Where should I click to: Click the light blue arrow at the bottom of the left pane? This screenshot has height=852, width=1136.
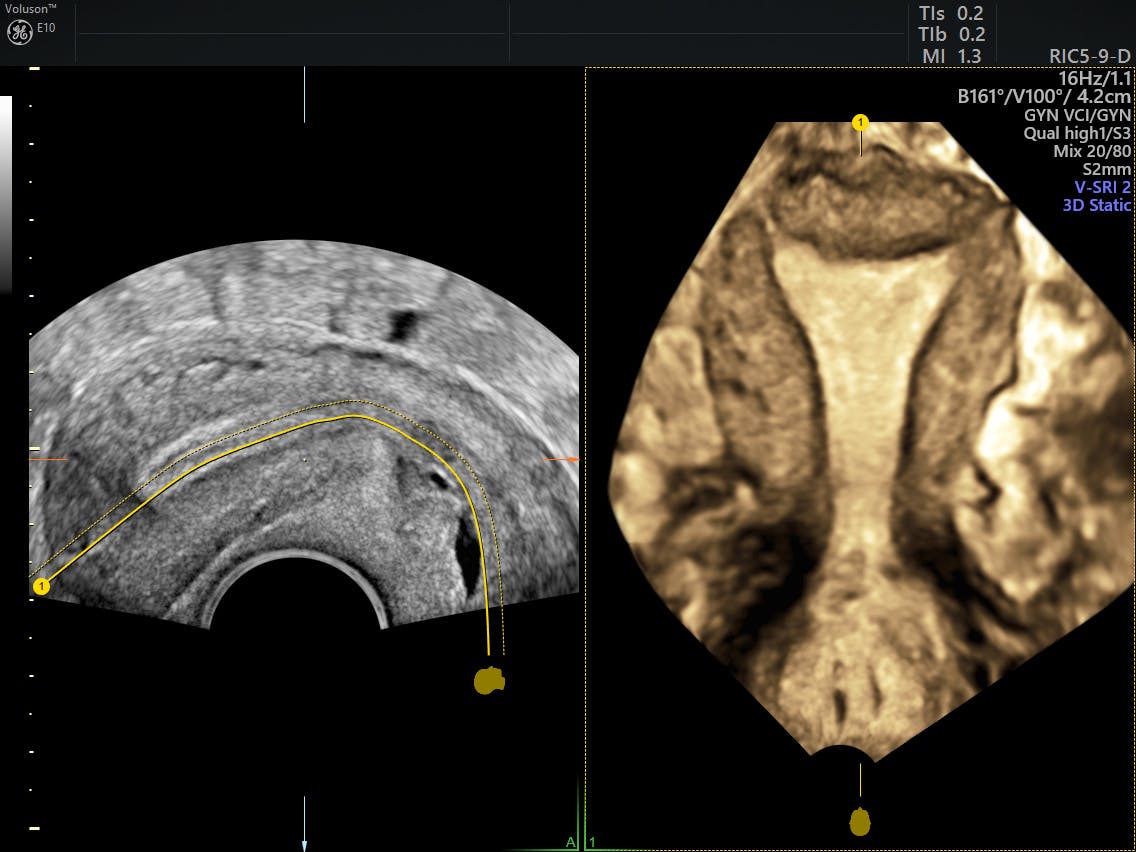pyautogui.click(x=305, y=822)
